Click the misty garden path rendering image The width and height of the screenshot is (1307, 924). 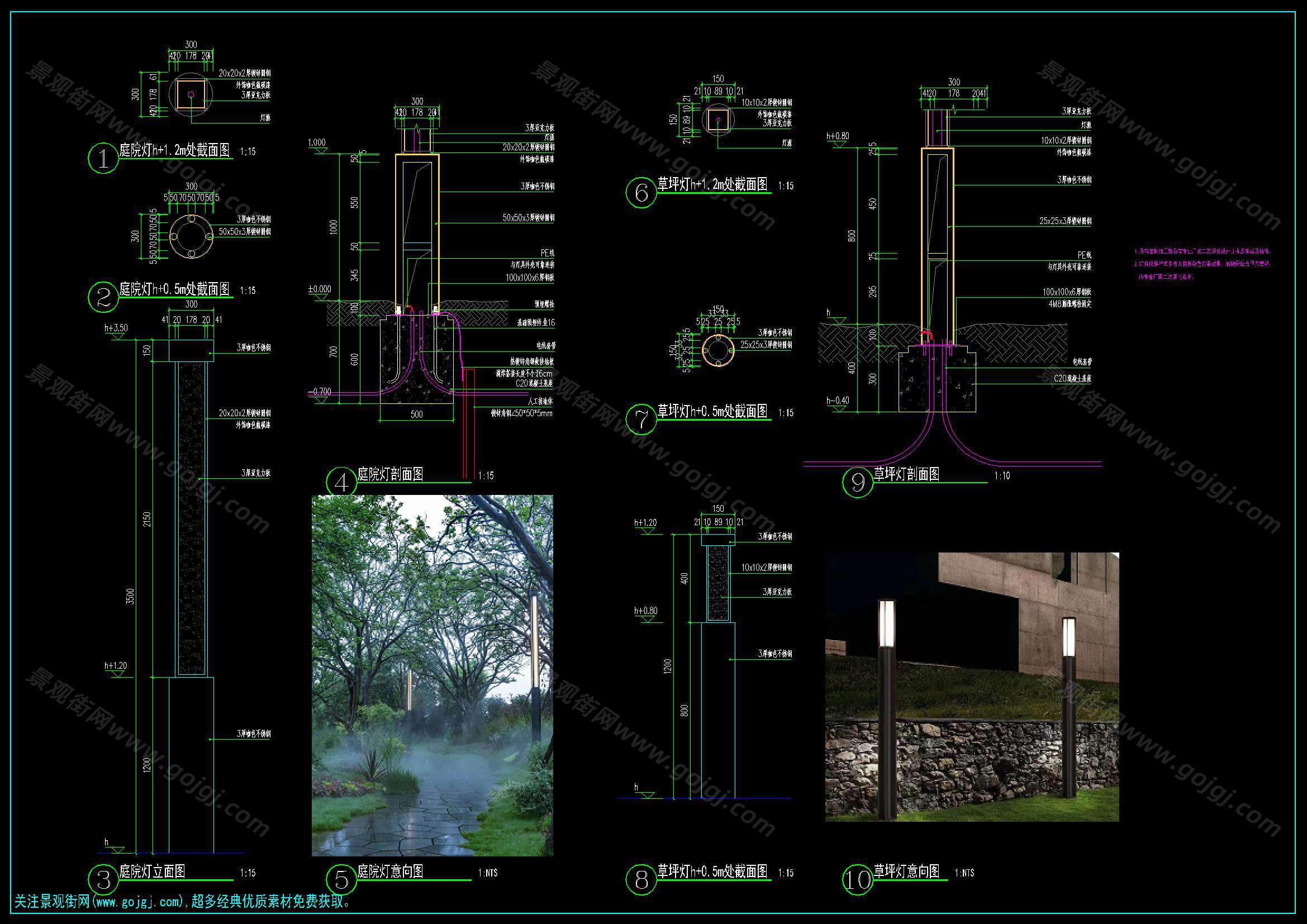coord(432,675)
